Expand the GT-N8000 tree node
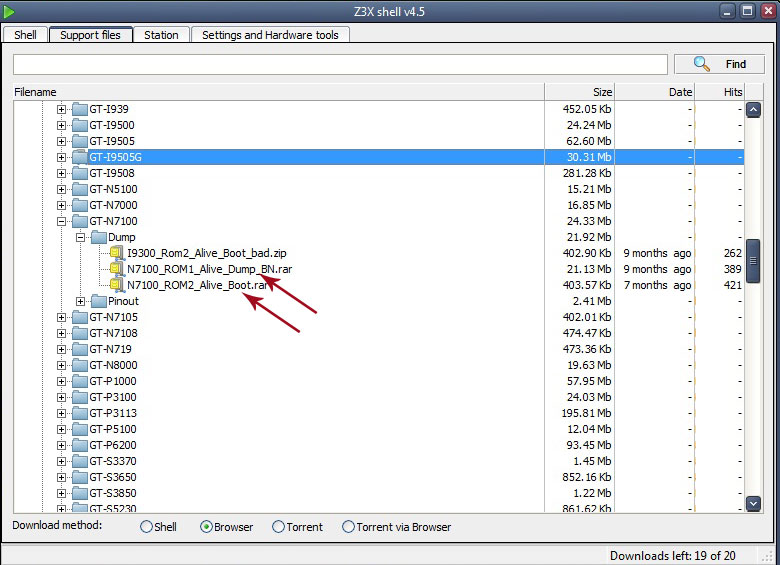Viewport: 780px width, 565px height. coord(61,365)
